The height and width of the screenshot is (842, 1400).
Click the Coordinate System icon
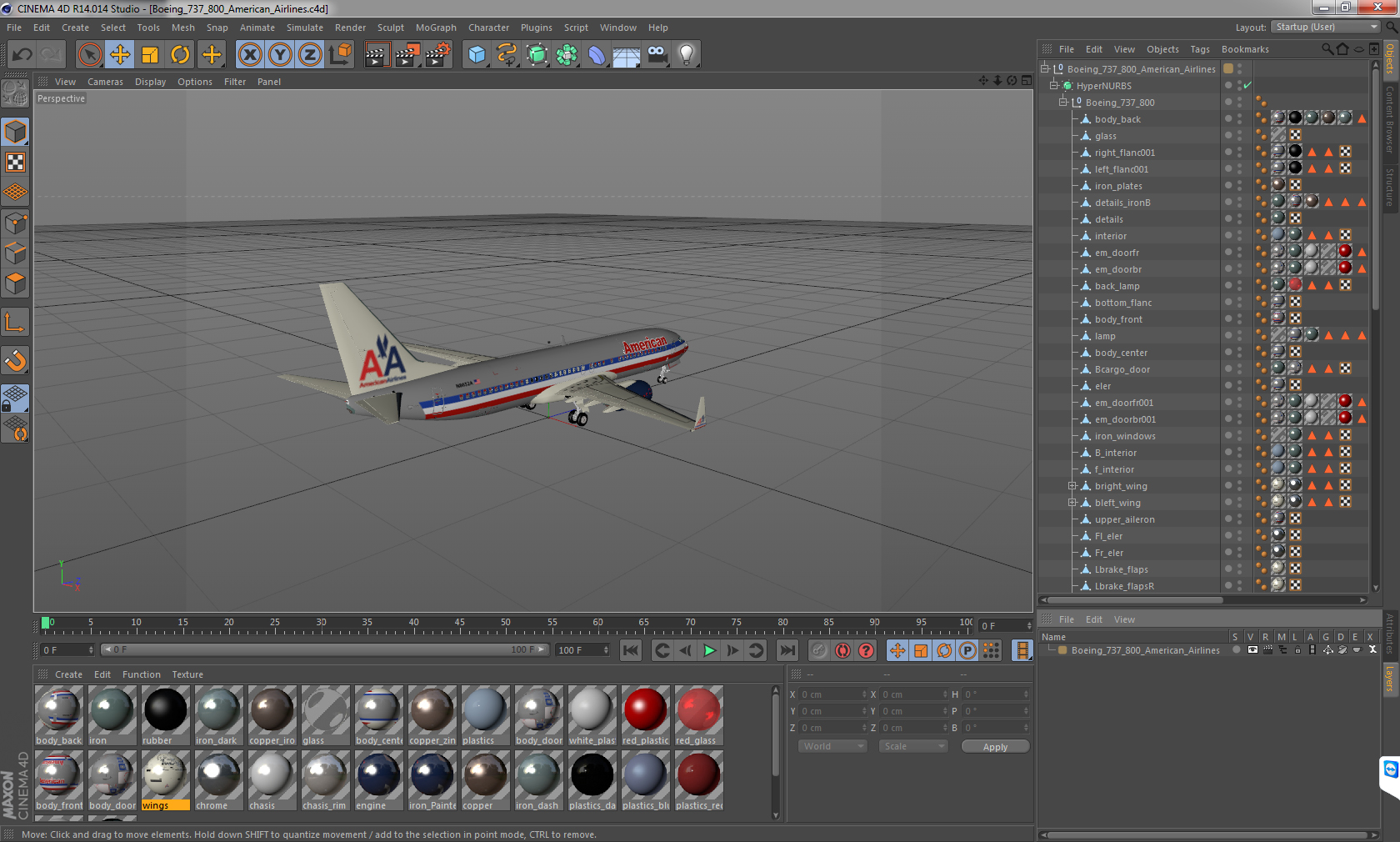pyautogui.click(x=340, y=55)
